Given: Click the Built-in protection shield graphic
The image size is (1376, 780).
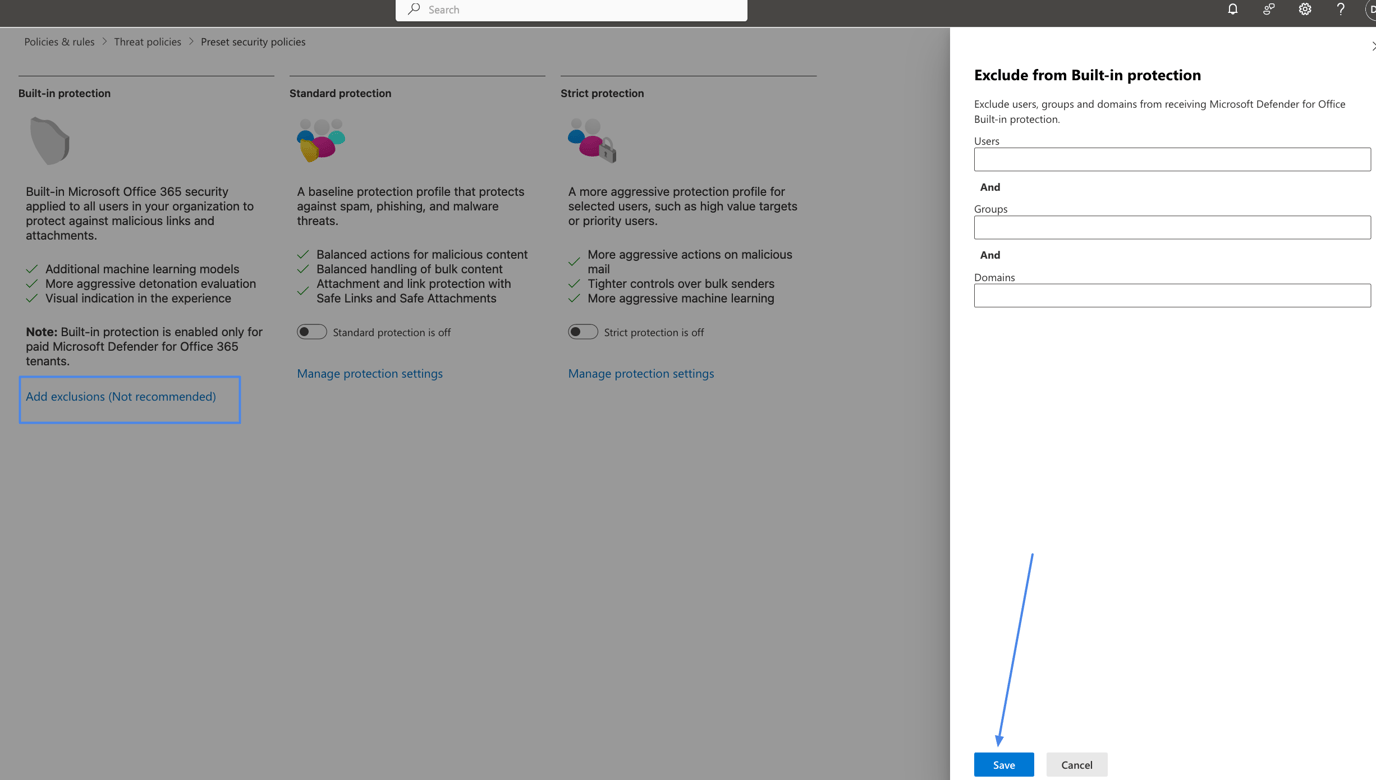Looking at the screenshot, I should point(48,139).
